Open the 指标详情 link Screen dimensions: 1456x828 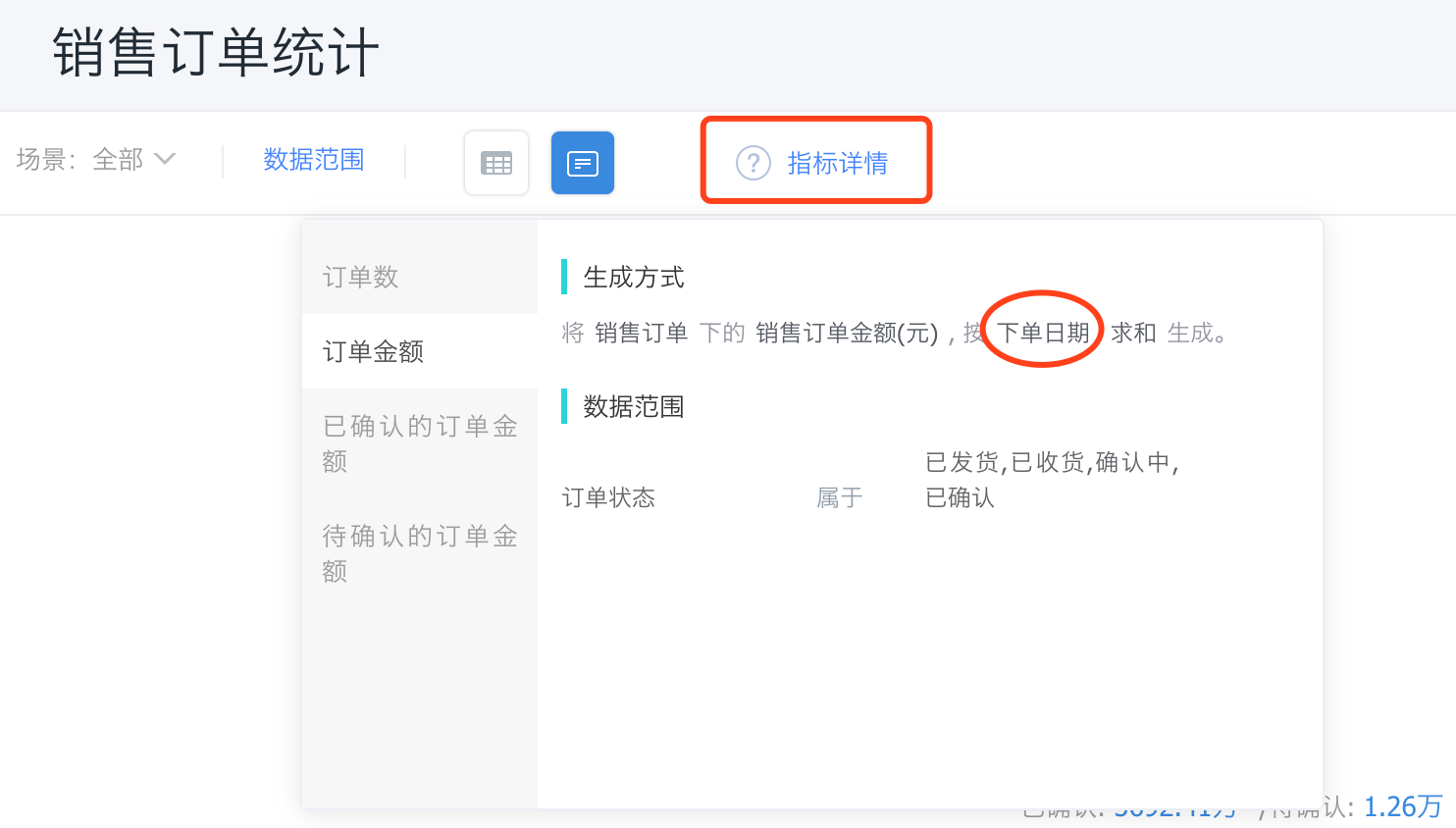click(837, 163)
